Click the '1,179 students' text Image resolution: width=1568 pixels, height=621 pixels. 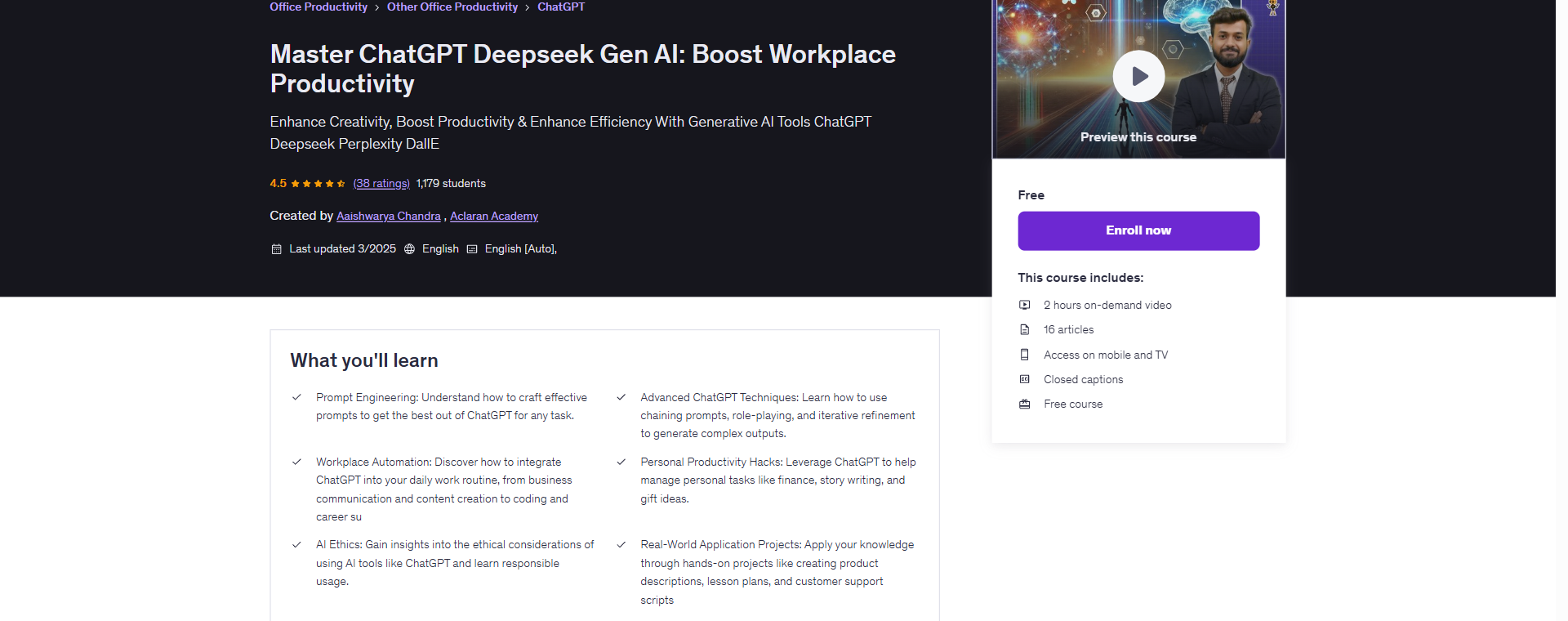[451, 183]
